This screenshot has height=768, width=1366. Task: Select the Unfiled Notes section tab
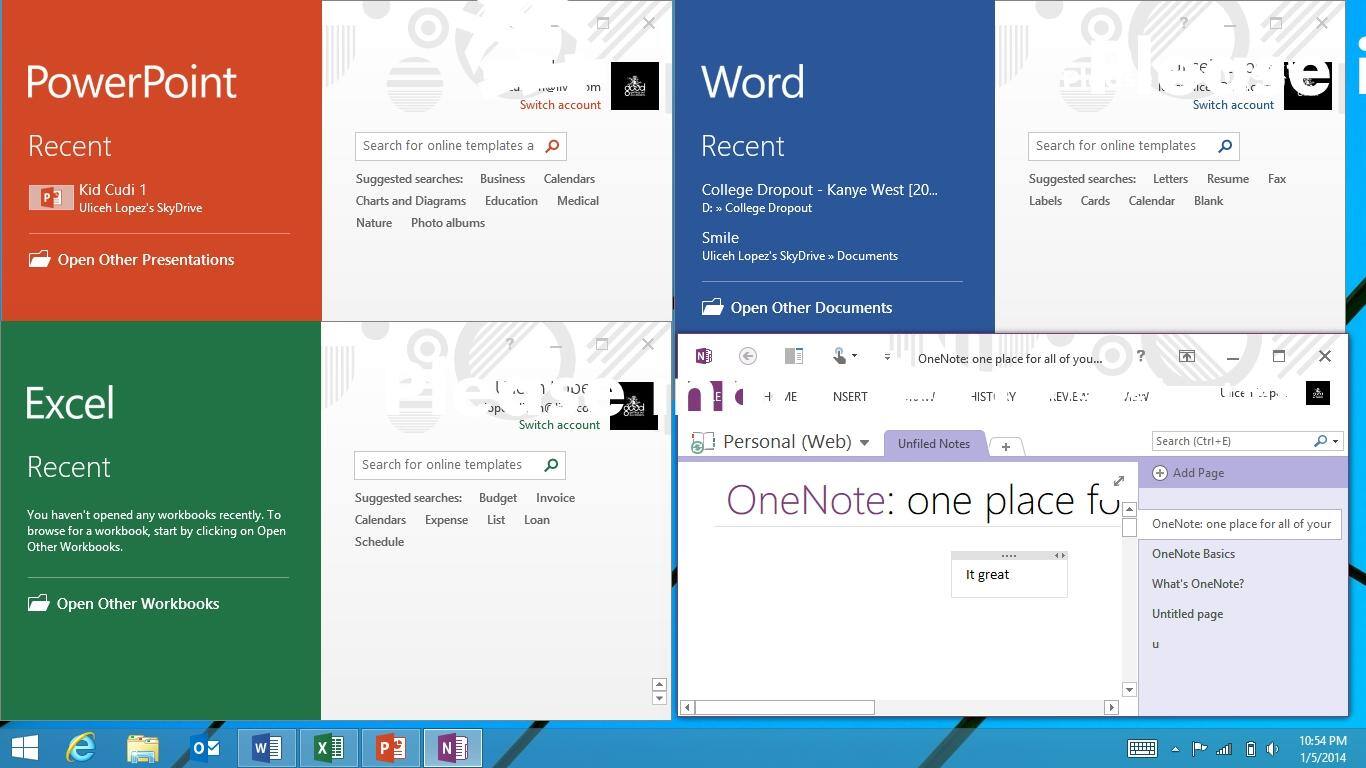(x=933, y=444)
